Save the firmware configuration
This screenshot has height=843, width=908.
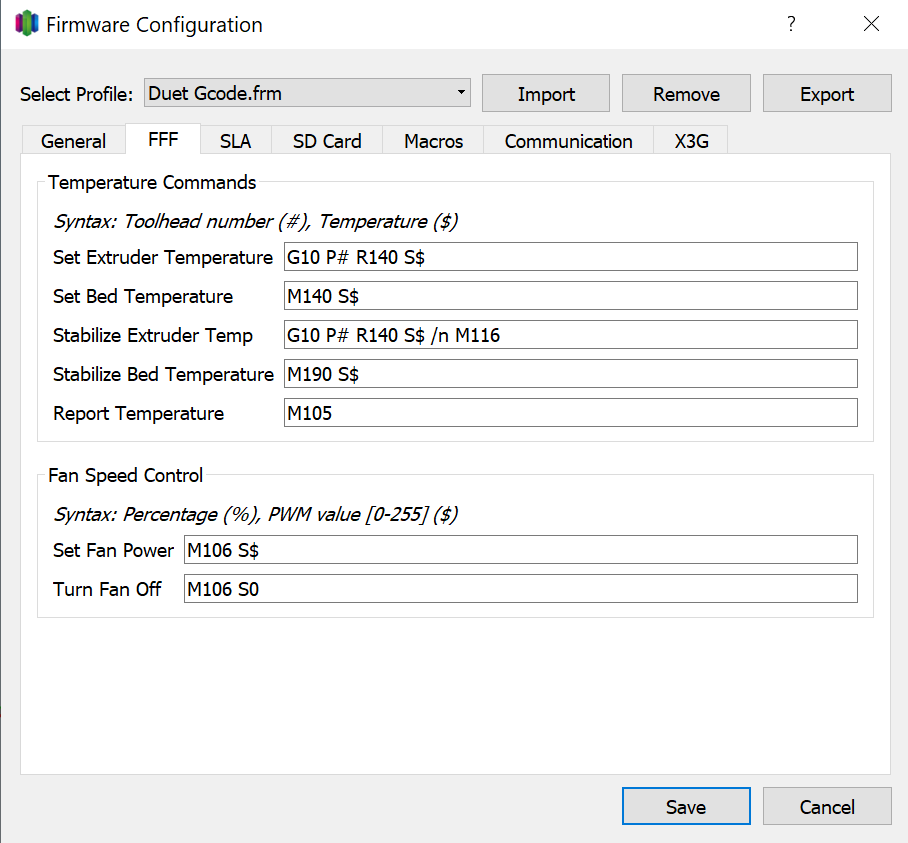click(x=686, y=806)
